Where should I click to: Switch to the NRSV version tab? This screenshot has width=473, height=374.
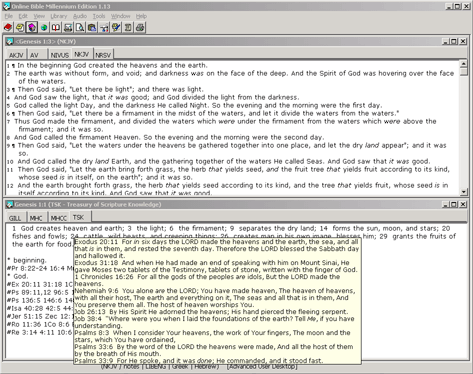[103, 55]
